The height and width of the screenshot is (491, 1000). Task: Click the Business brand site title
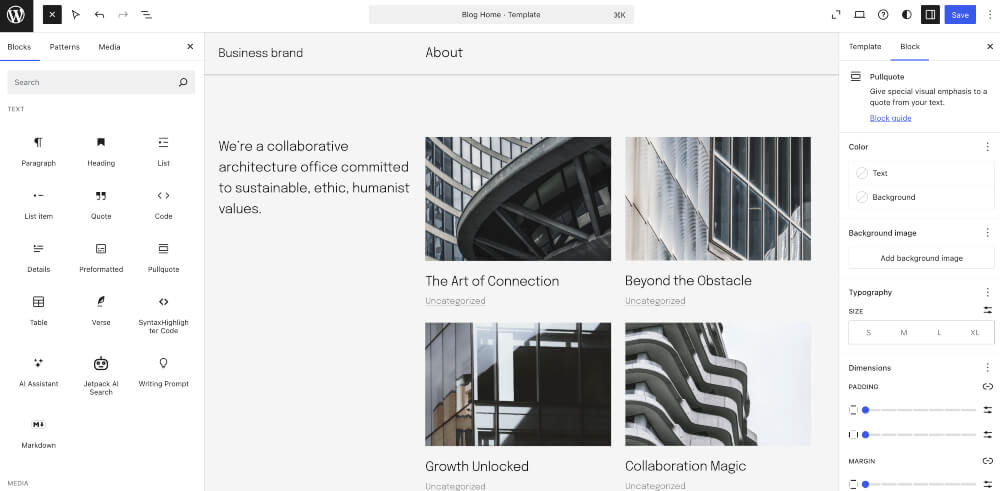pos(260,53)
